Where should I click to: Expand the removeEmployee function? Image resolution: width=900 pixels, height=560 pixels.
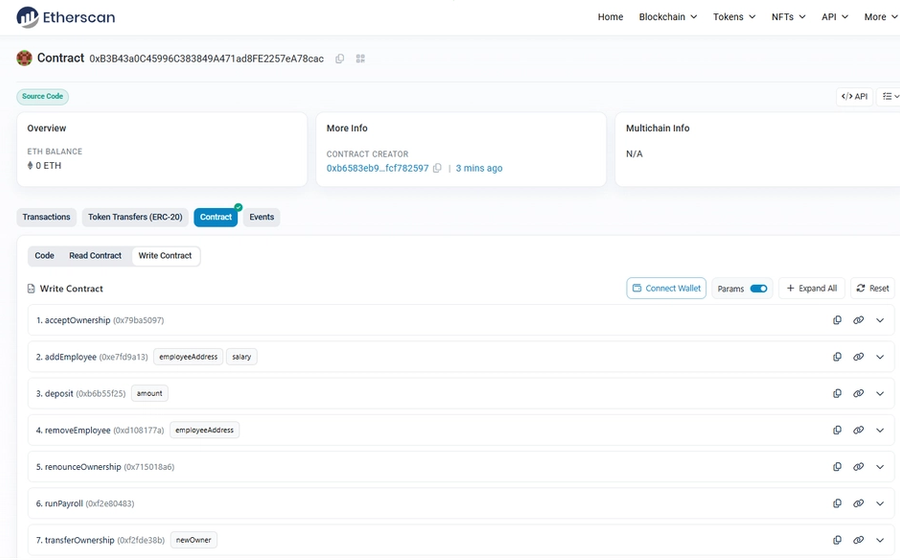(880, 430)
